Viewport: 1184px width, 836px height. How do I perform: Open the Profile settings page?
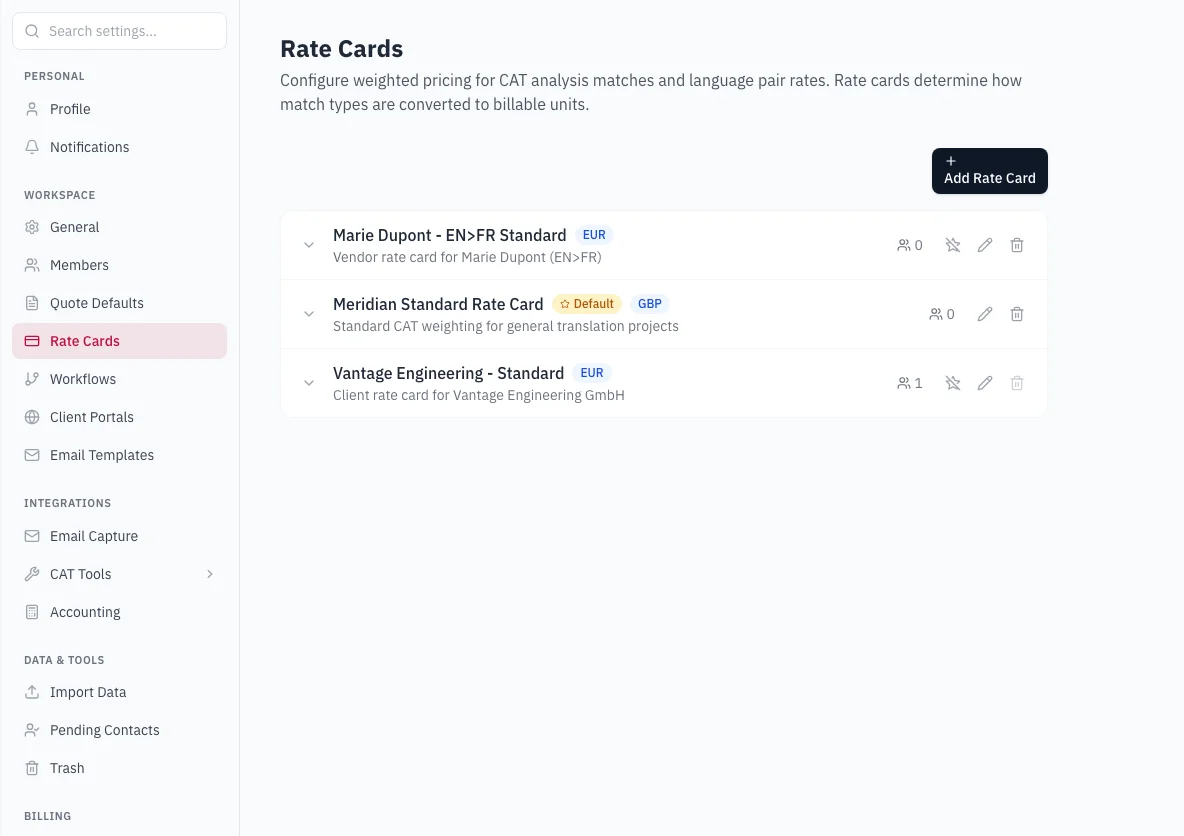(x=119, y=109)
